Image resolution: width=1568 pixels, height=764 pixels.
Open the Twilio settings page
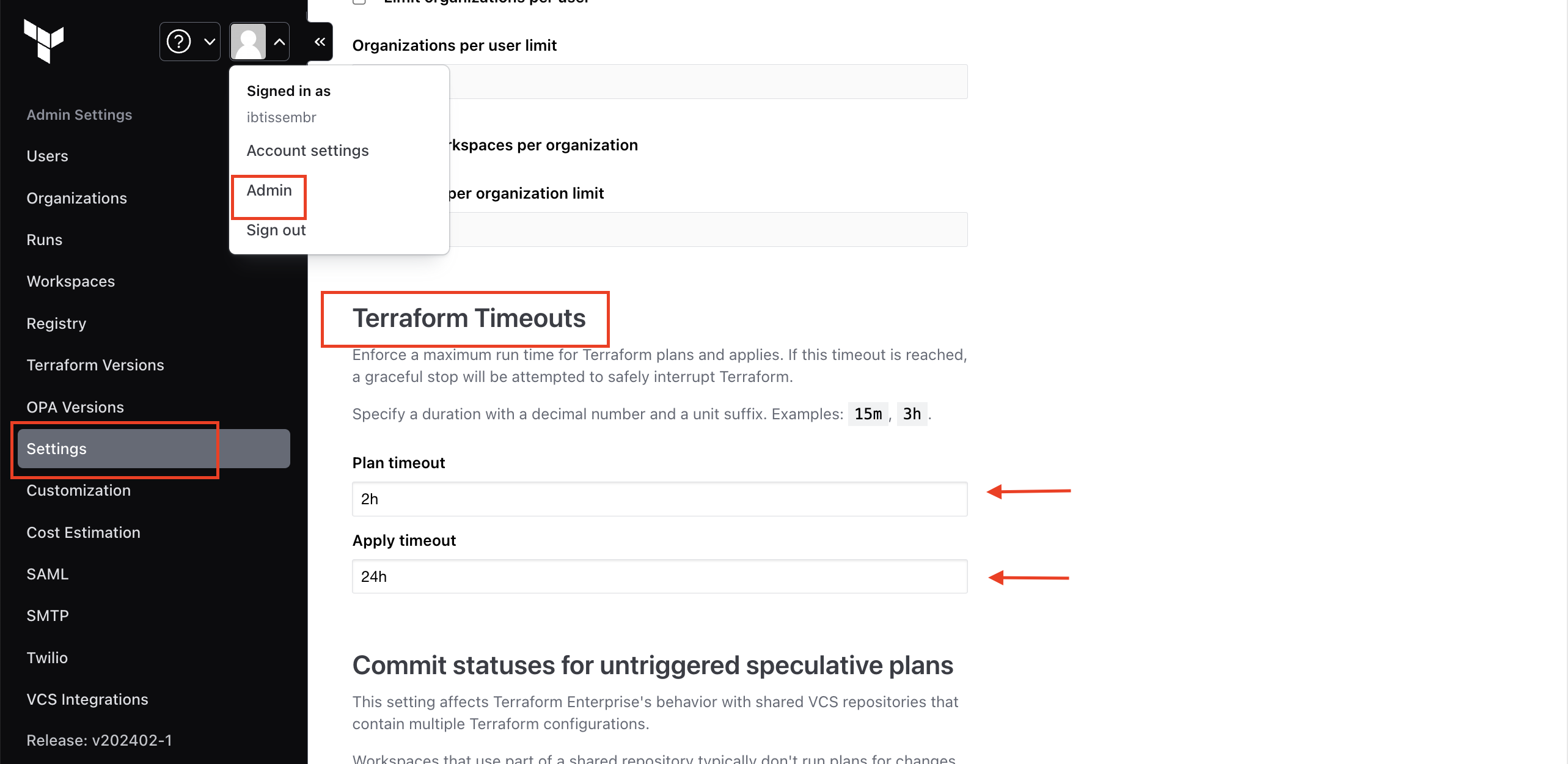pyautogui.click(x=46, y=658)
